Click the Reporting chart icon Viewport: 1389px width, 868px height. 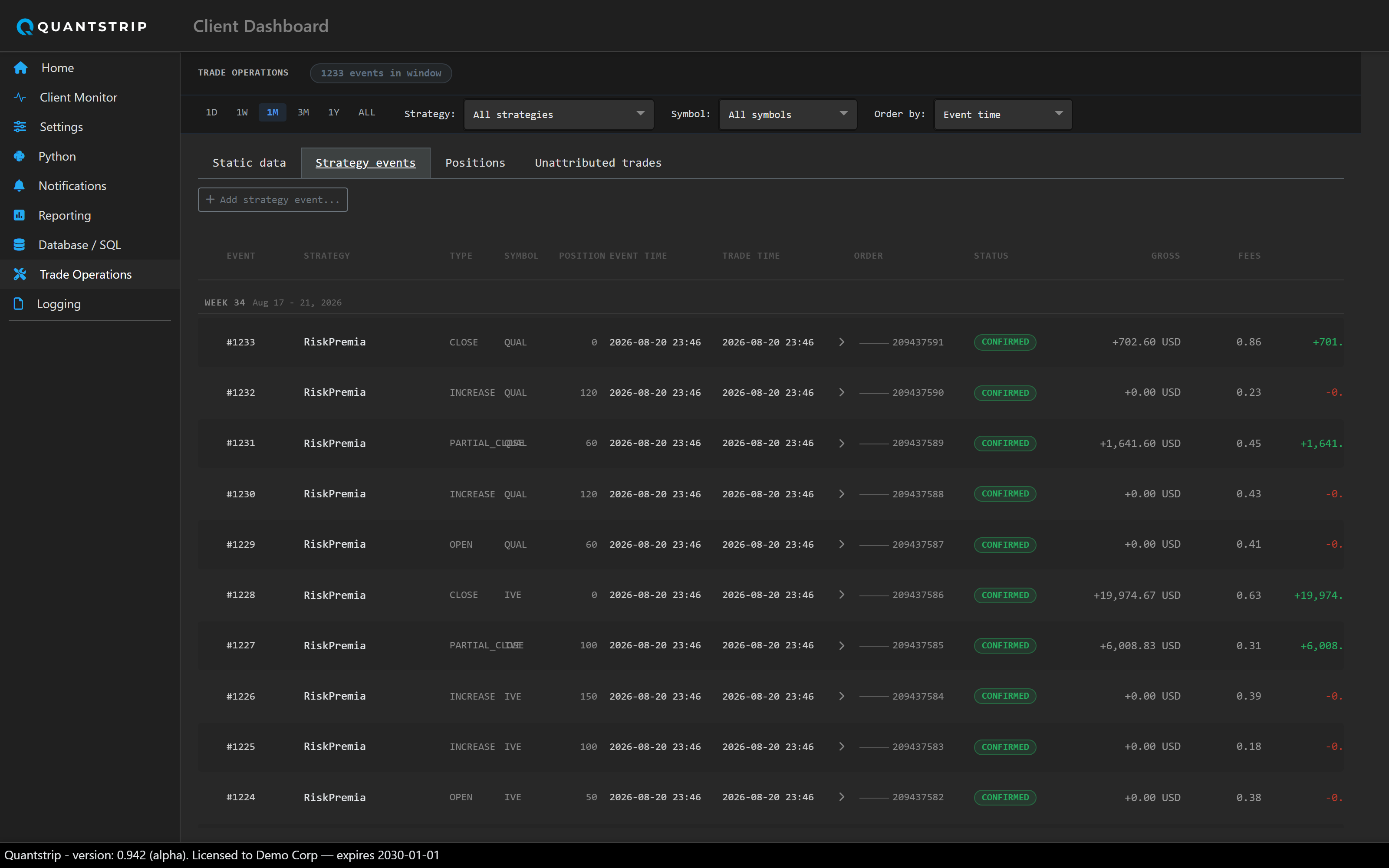pos(20,215)
